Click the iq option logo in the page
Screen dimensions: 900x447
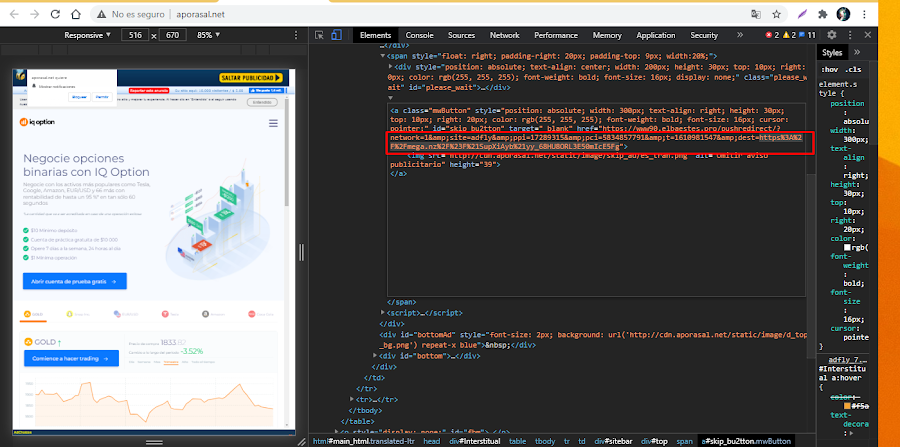tap(37, 122)
